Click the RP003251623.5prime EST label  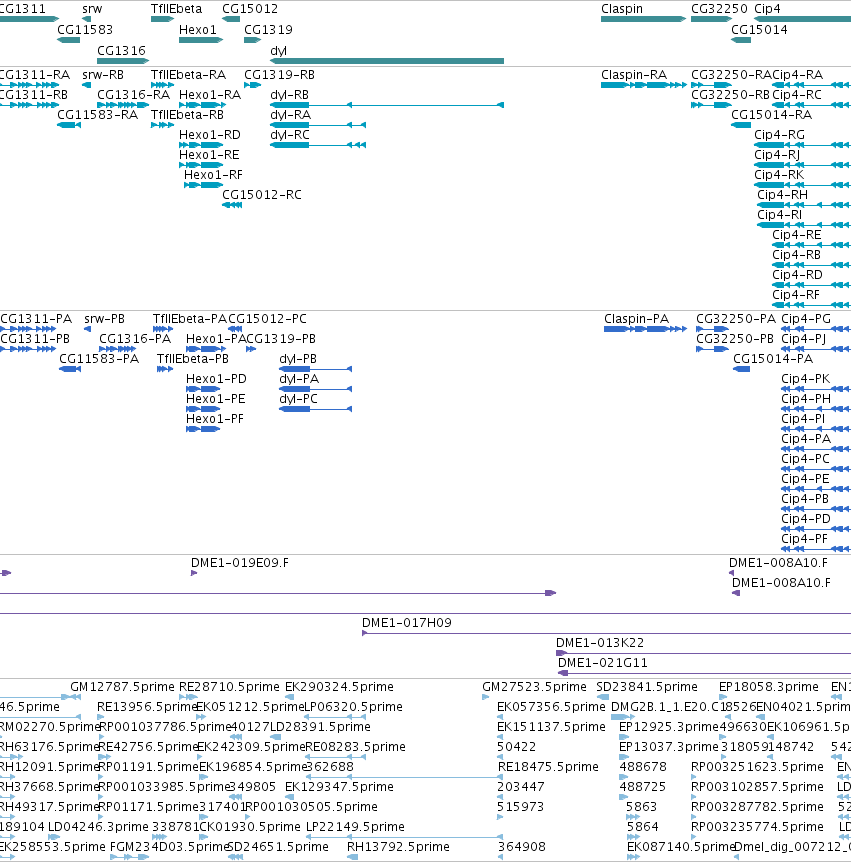pyautogui.click(x=758, y=767)
